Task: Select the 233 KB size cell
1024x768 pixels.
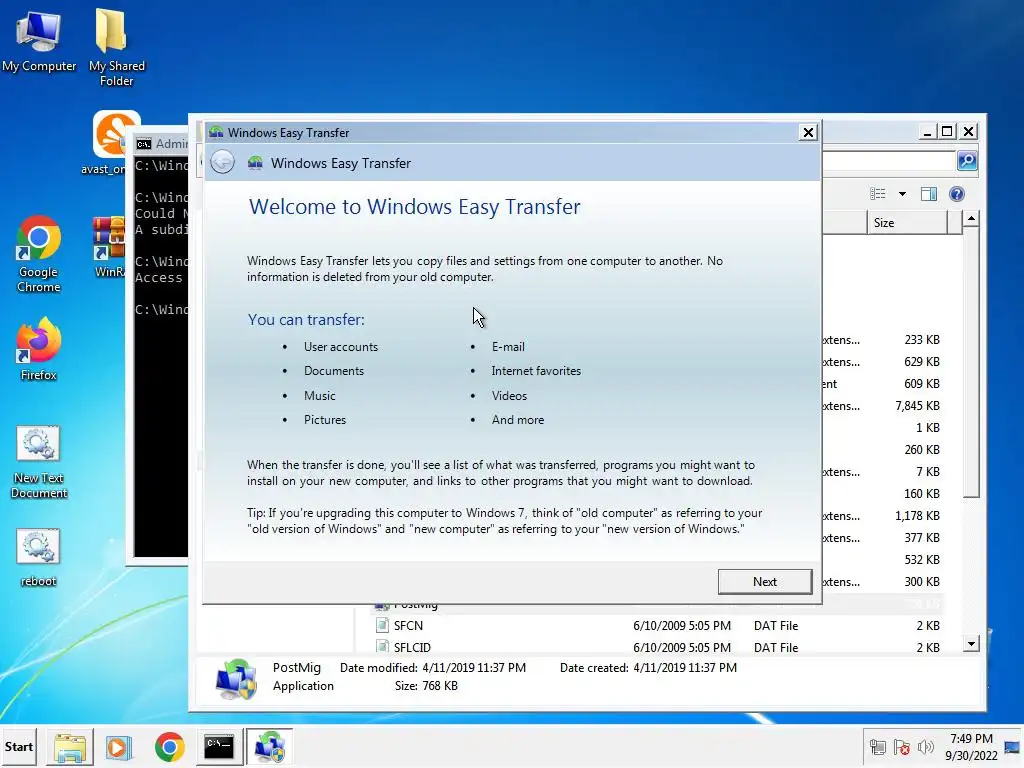Action: coord(921,340)
